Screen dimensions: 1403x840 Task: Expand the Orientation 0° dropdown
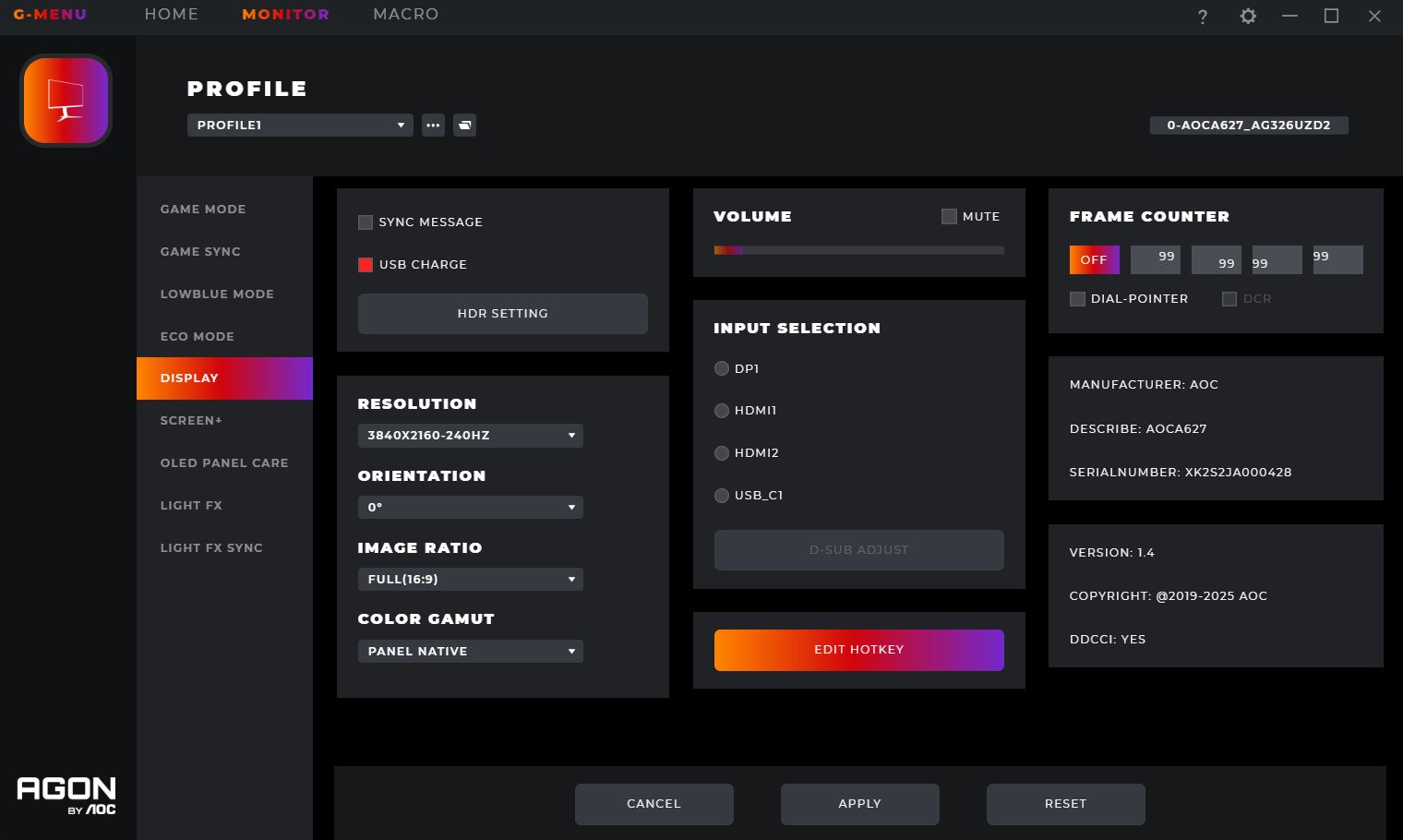click(x=470, y=507)
